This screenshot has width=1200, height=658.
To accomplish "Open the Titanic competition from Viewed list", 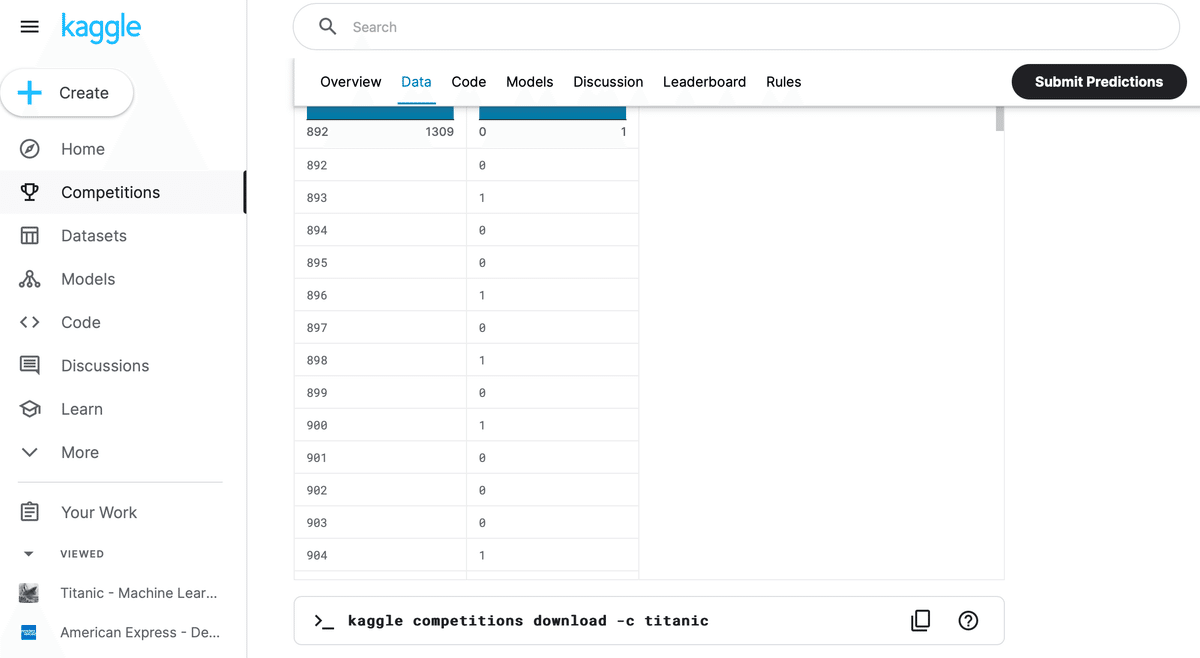I will 138,592.
